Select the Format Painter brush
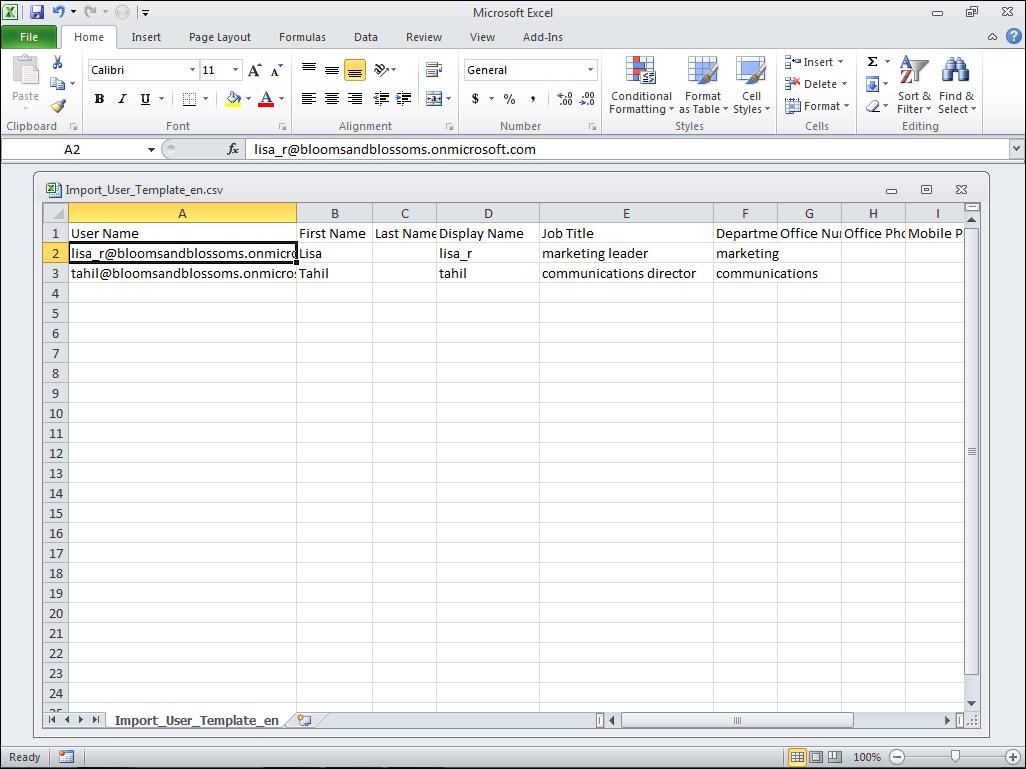The image size is (1026, 769). [x=58, y=105]
